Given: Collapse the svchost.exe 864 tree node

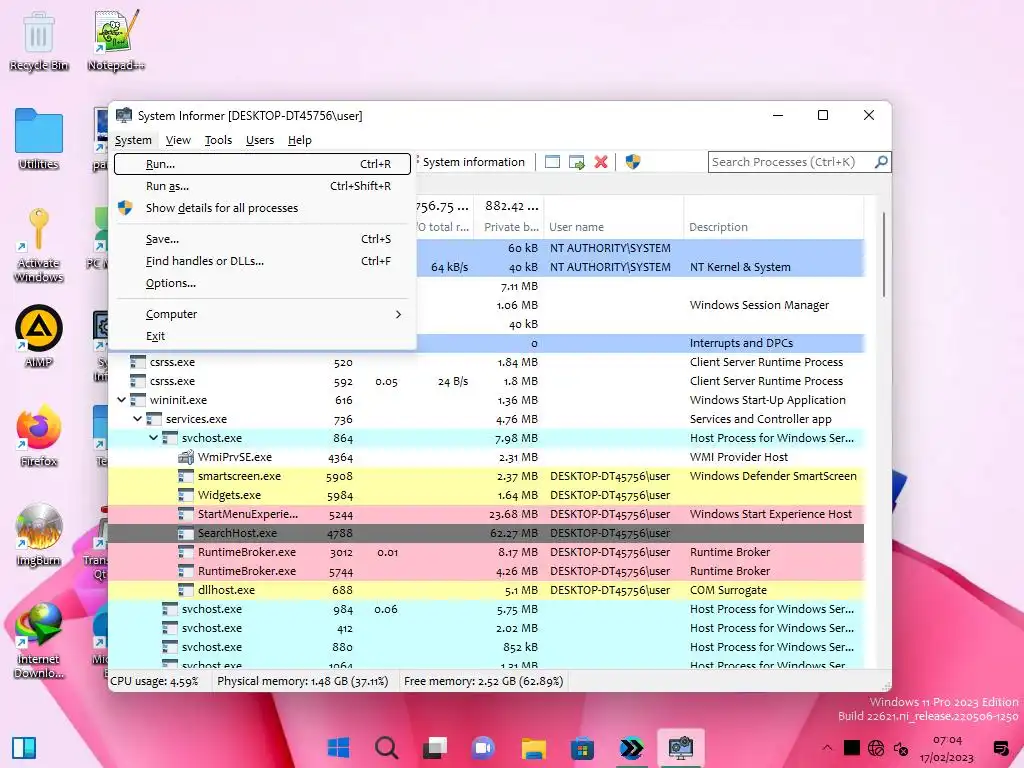Looking at the screenshot, I should pos(153,438).
